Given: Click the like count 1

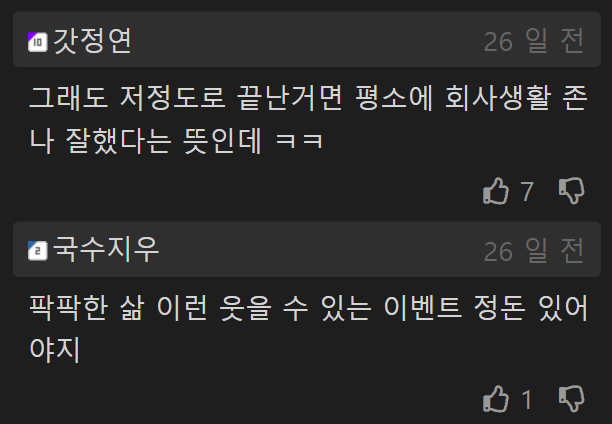Looking at the screenshot, I should pyautogui.click(x=527, y=399).
